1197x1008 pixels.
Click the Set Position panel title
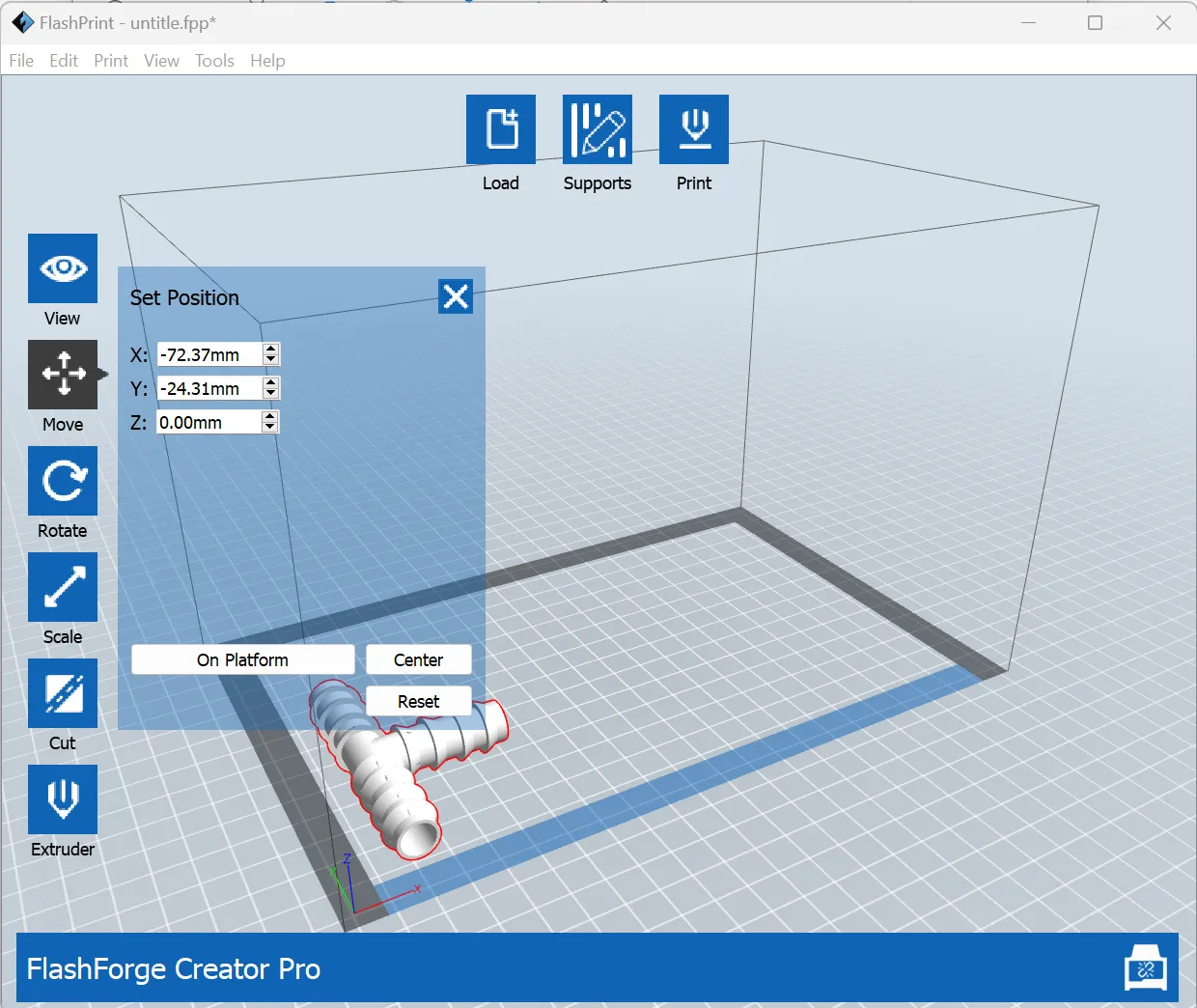coord(184,297)
